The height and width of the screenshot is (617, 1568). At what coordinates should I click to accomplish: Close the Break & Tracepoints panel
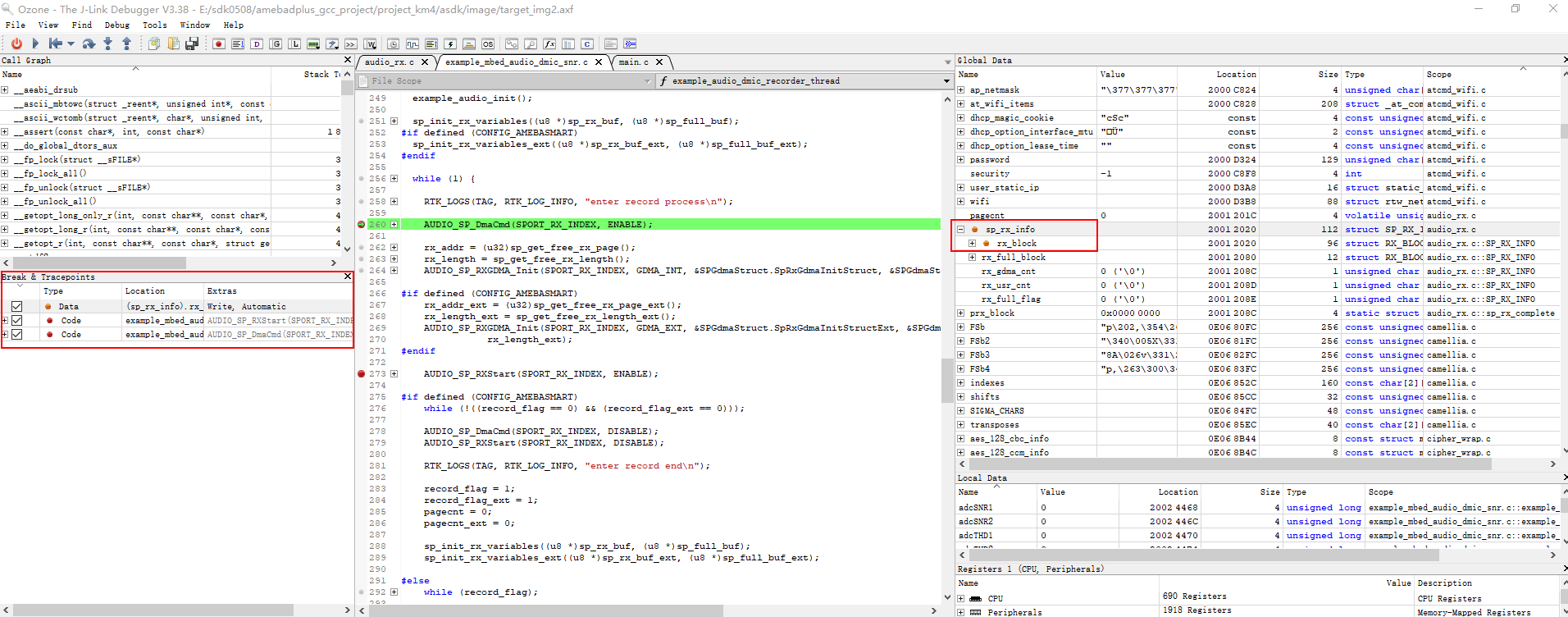tap(348, 277)
